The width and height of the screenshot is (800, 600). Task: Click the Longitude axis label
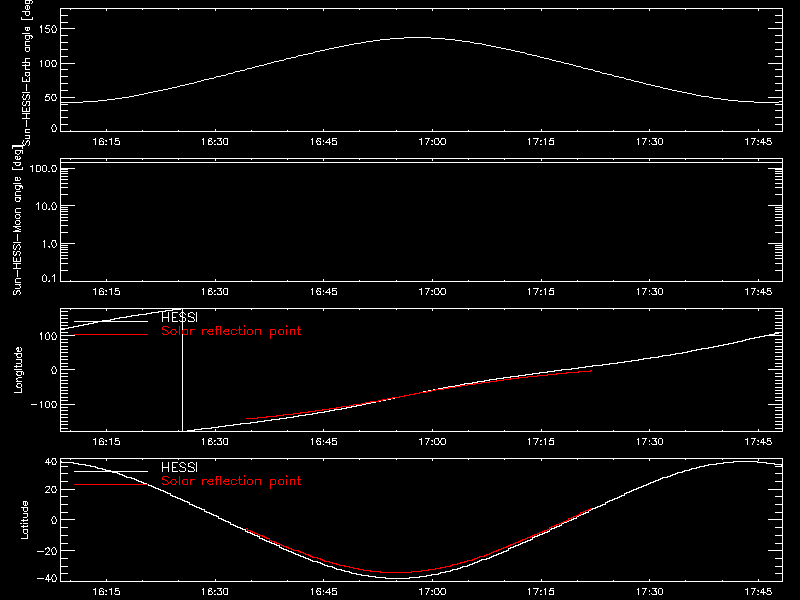pos(18,370)
